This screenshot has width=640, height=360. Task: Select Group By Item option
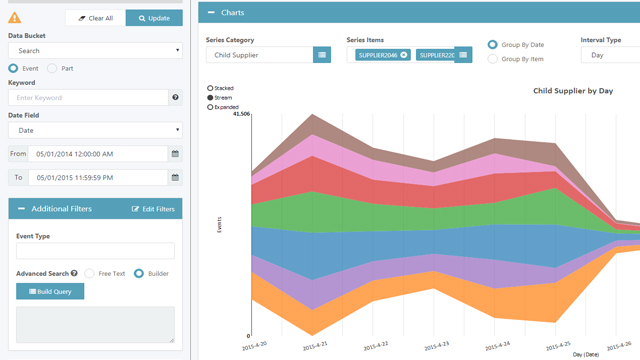493,59
